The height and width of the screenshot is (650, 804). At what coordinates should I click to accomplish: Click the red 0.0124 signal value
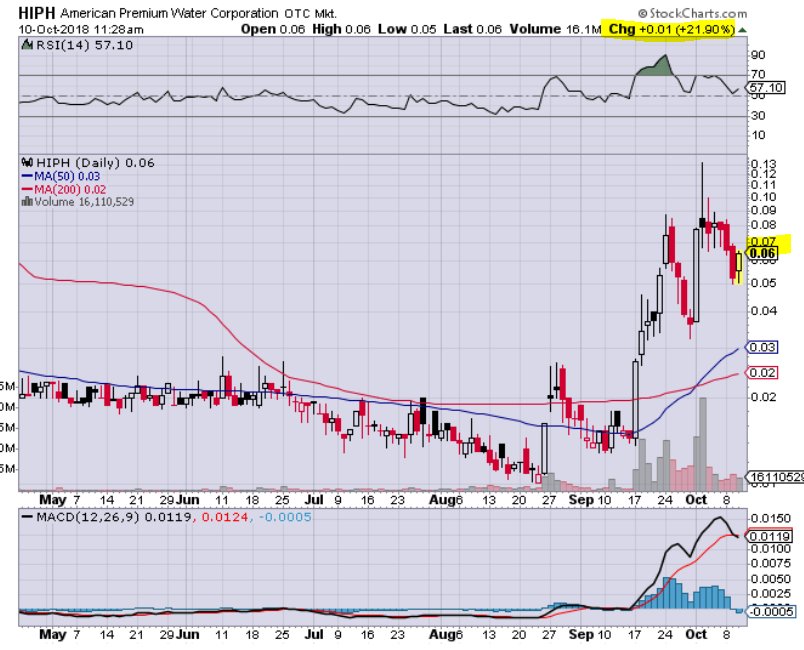pyautogui.click(x=225, y=517)
